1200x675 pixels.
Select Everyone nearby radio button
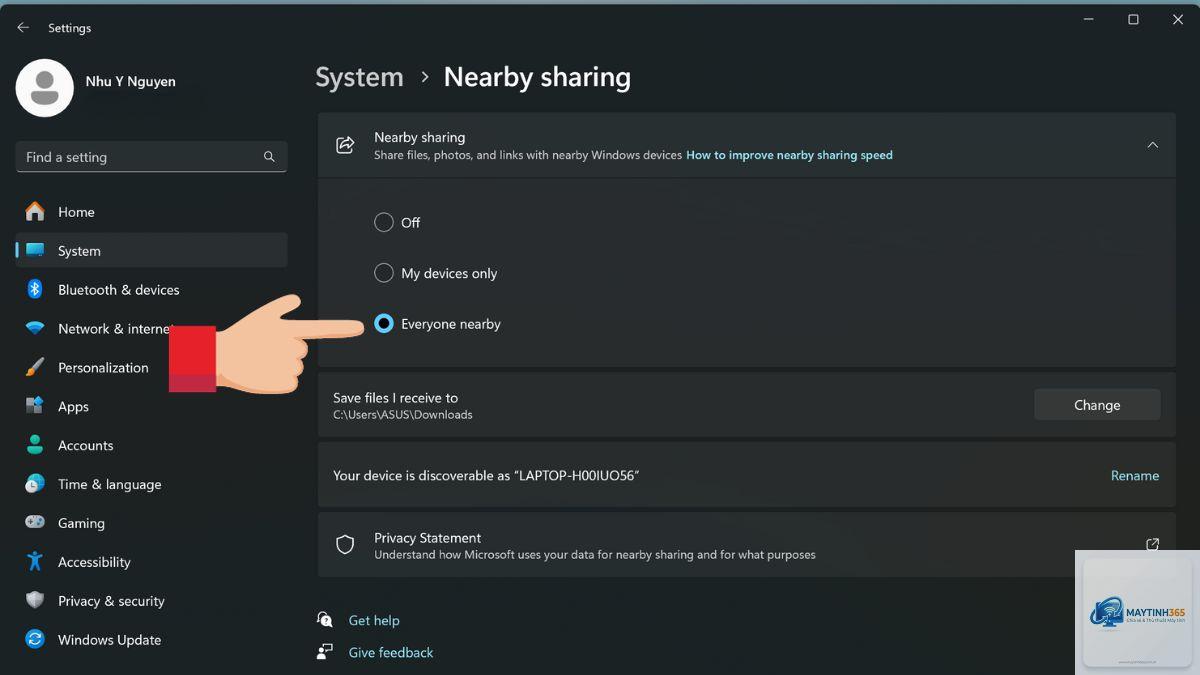click(384, 324)
